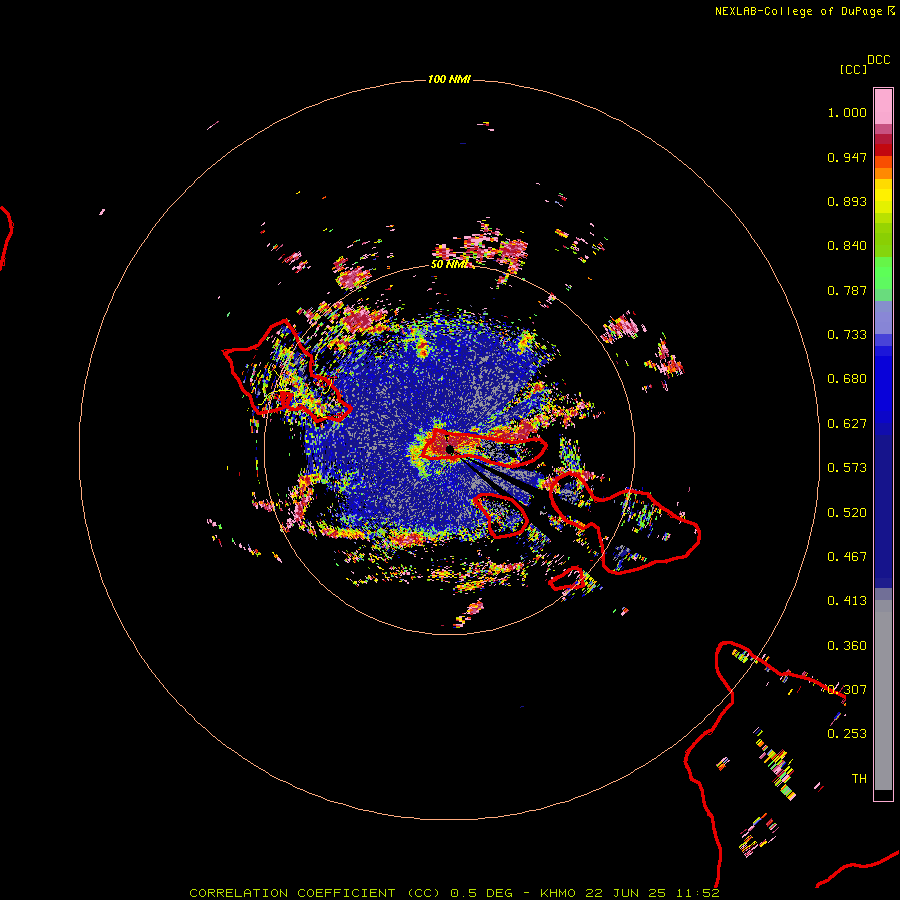
Task: Click the 0.360 scale value
Action: click(x=847, y=646)
